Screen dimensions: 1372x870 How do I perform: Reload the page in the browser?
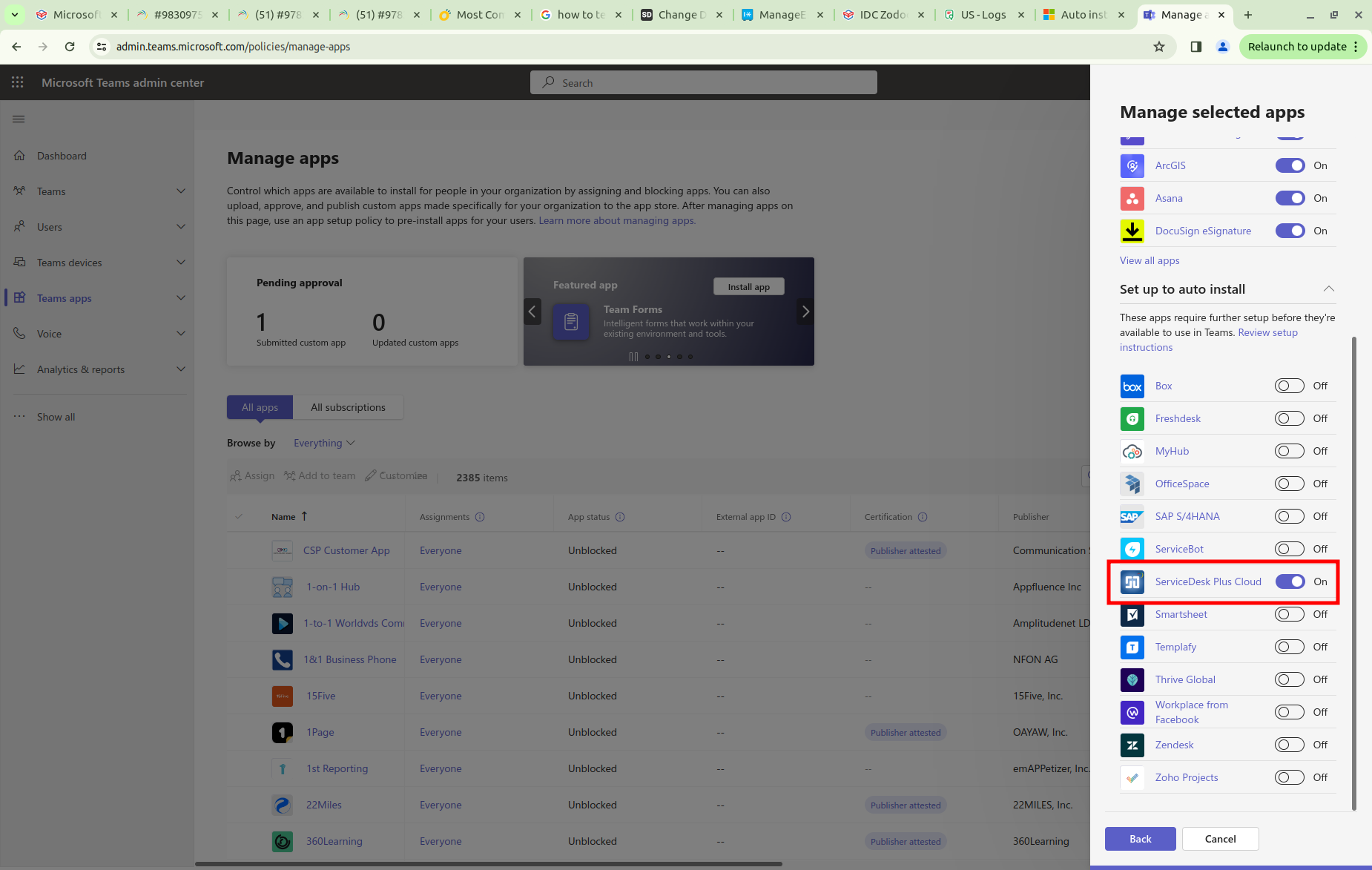[x=70, y=47]
